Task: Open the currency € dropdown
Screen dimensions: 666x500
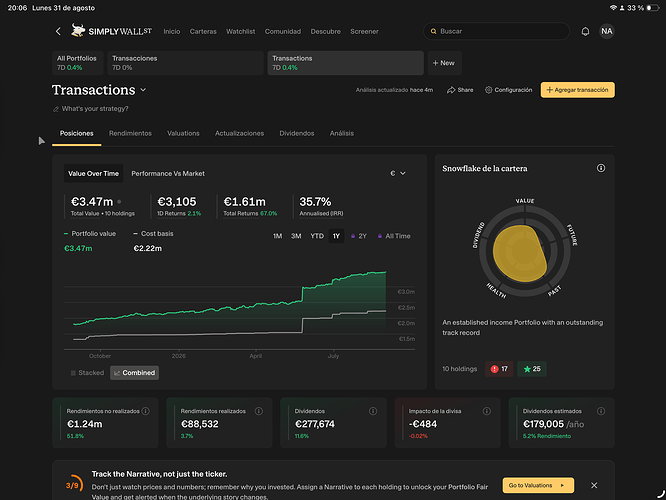Action: pos(398,173)
